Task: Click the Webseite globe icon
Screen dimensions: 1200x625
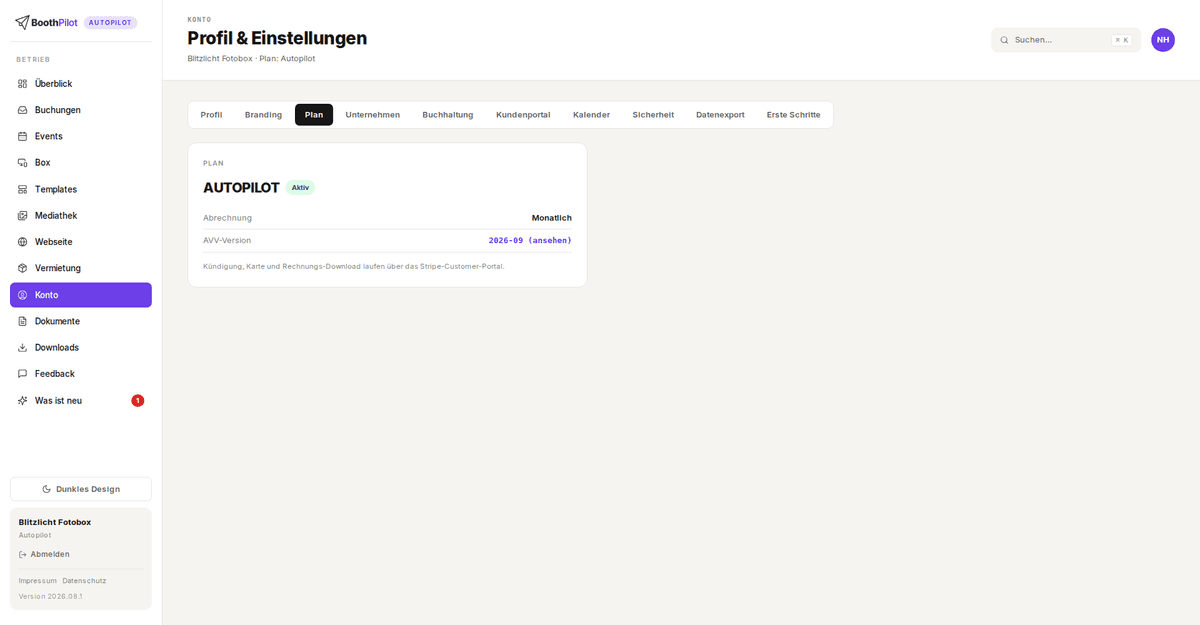Action: 23,242
